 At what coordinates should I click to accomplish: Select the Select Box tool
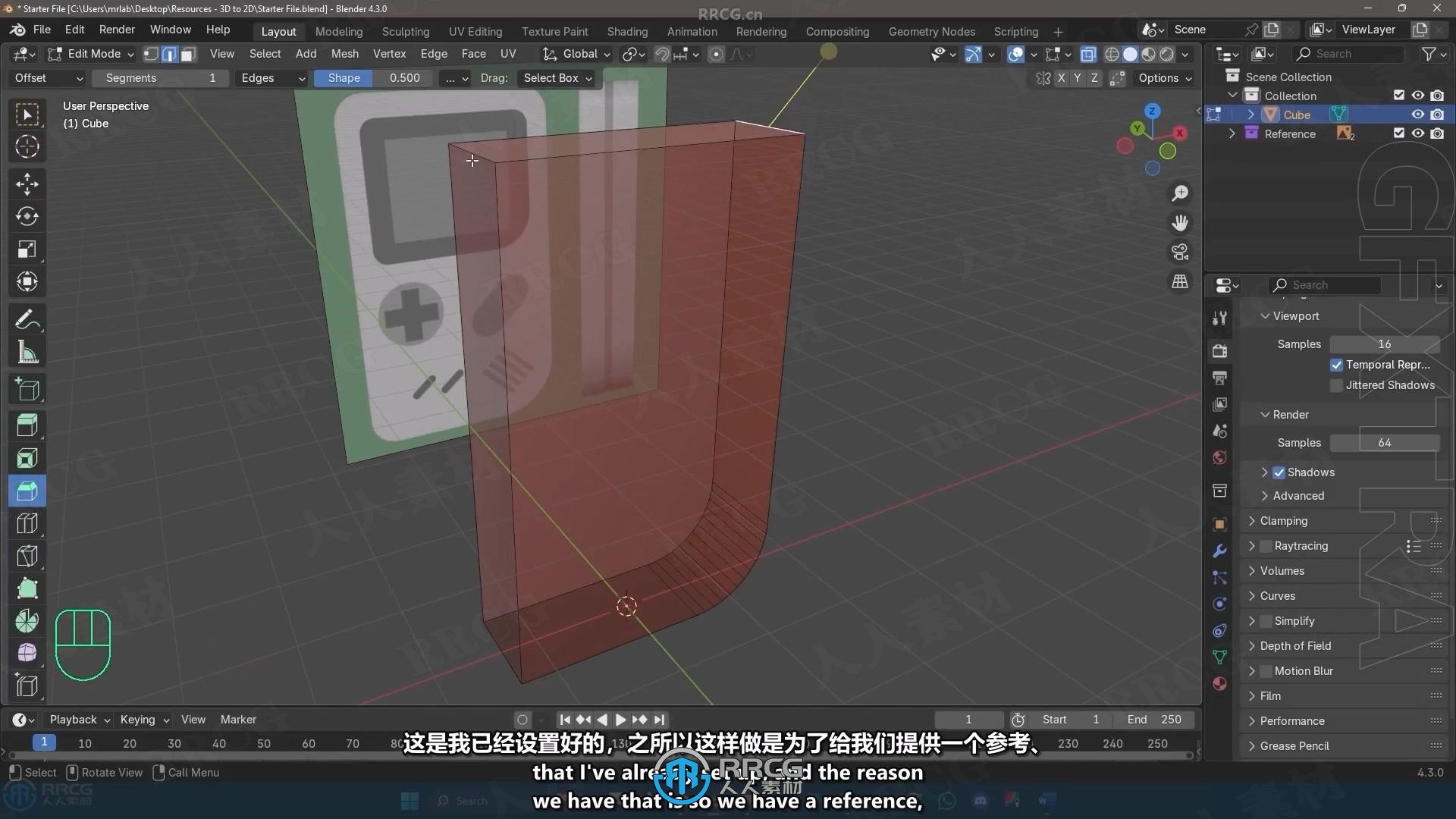click(x=27, y=115)
